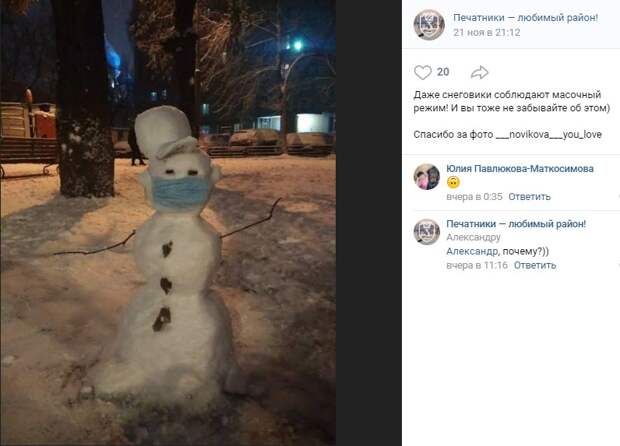
Task: Click the Александру reply-to label
Action: 473,237
